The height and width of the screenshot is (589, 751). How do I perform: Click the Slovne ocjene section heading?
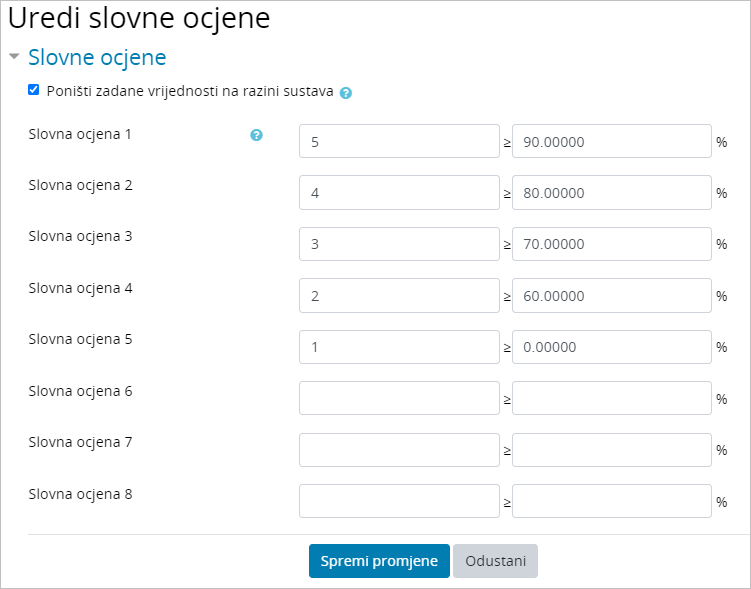point(97,57)
